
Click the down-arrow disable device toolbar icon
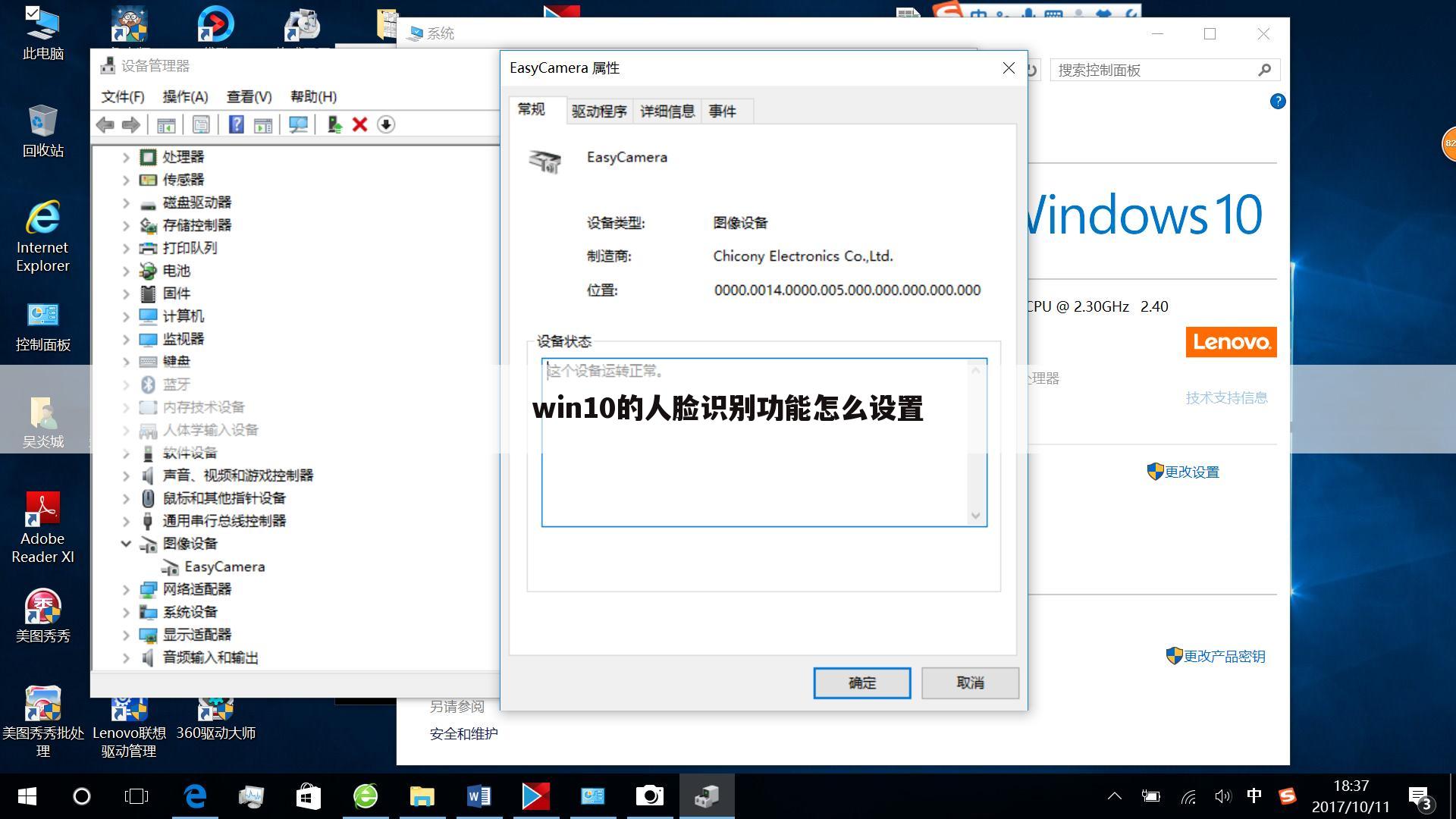(386, 124)
